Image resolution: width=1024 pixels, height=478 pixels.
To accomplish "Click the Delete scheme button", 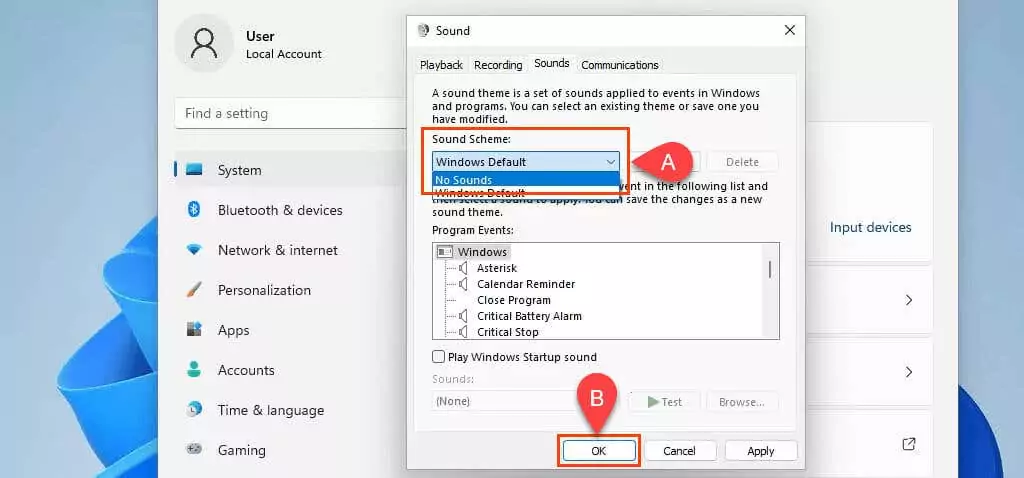I will (x=743, y=162).
